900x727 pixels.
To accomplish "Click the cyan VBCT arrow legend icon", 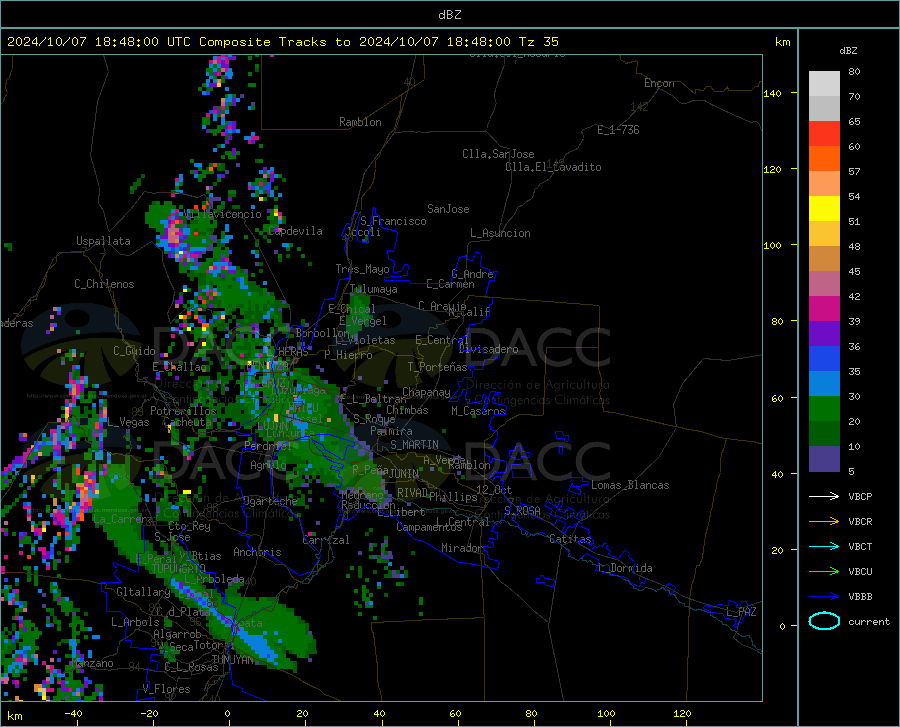I will (824, 546).
